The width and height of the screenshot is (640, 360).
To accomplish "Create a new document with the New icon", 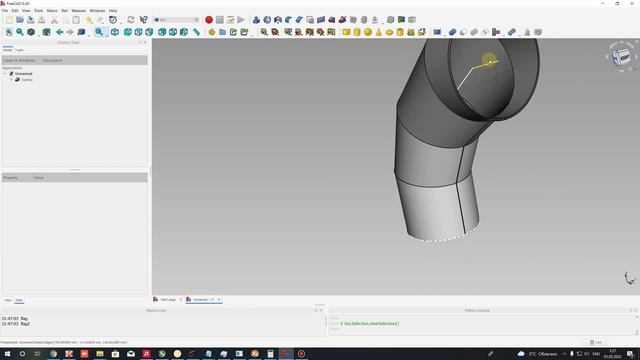I will click(9, 20).
